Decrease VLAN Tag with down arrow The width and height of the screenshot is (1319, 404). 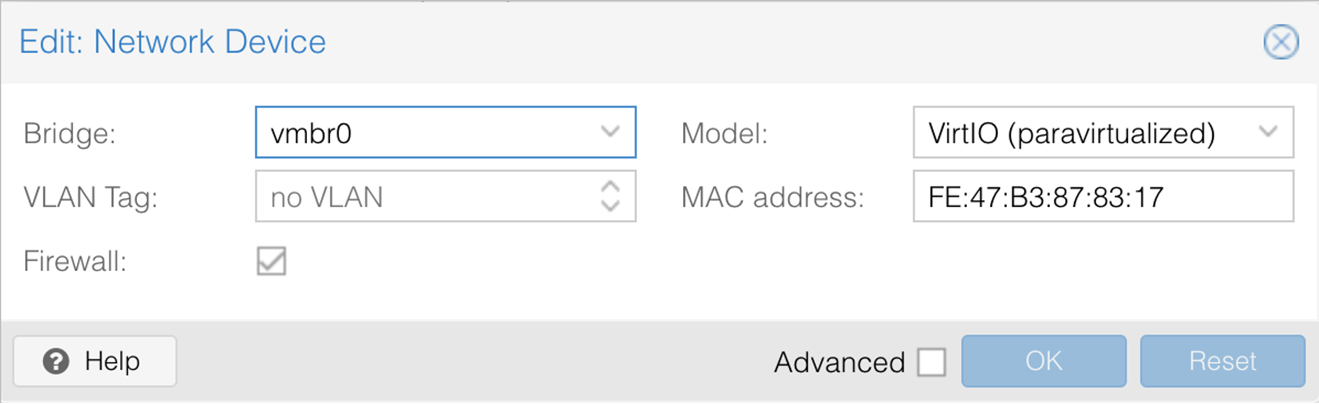pyautogui.click(x=610, y=206)
